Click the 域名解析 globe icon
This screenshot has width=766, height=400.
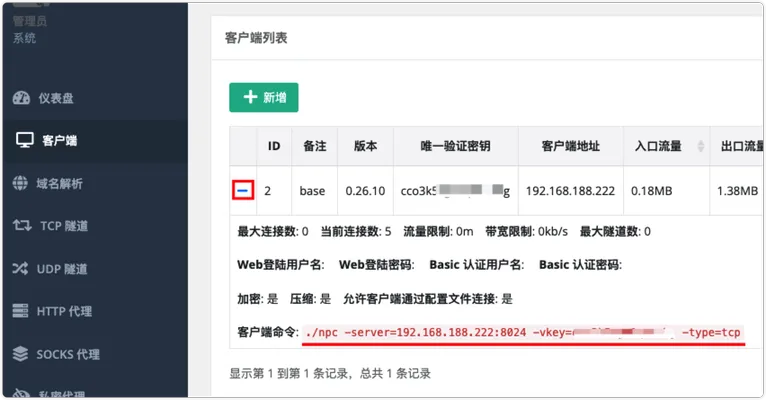[20, 183]
